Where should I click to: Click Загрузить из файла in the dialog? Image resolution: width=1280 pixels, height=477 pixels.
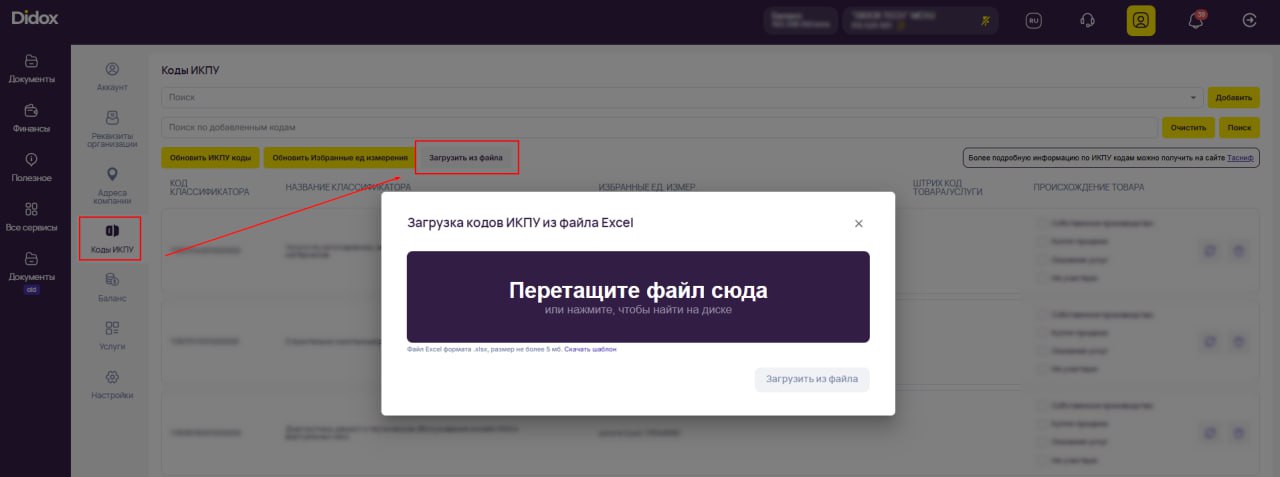[x=812, y=379]
